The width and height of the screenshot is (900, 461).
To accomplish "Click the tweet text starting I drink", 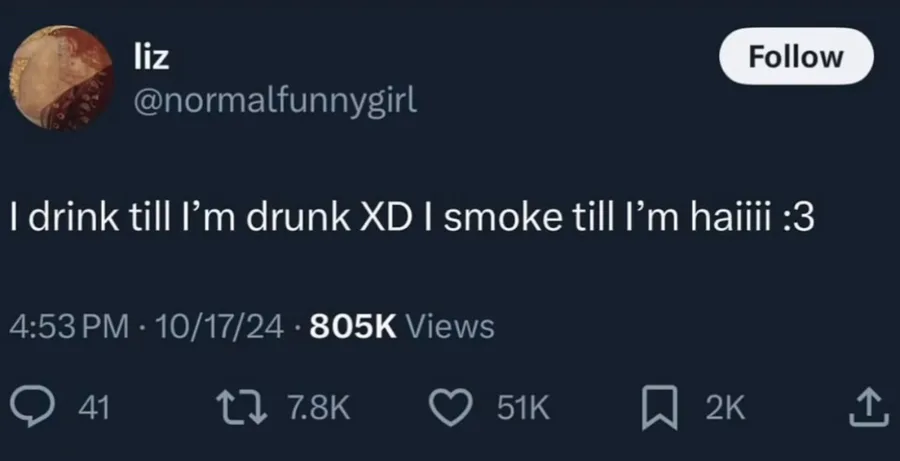I will pyautogui.click(x=412, y=219).
